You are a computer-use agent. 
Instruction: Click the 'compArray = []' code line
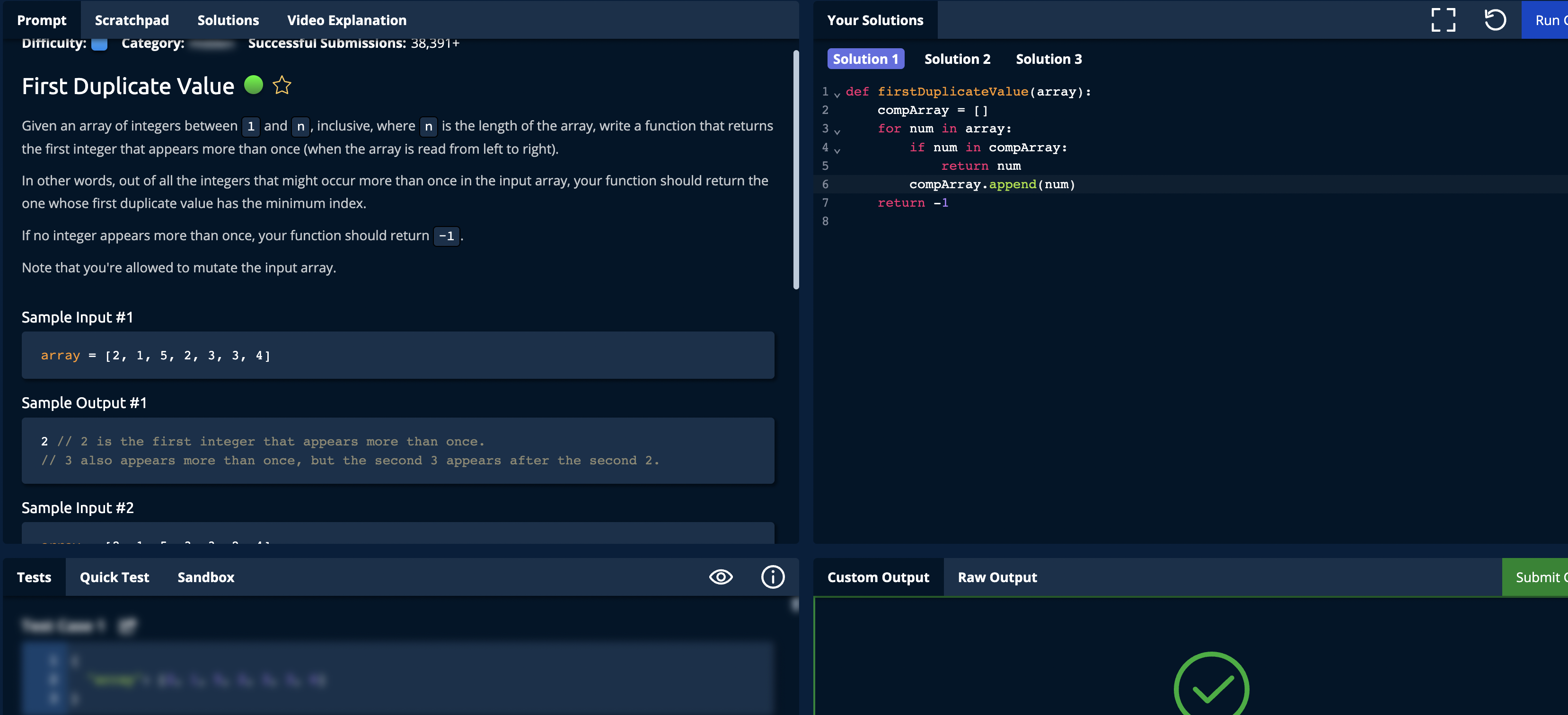pos(932,110)
